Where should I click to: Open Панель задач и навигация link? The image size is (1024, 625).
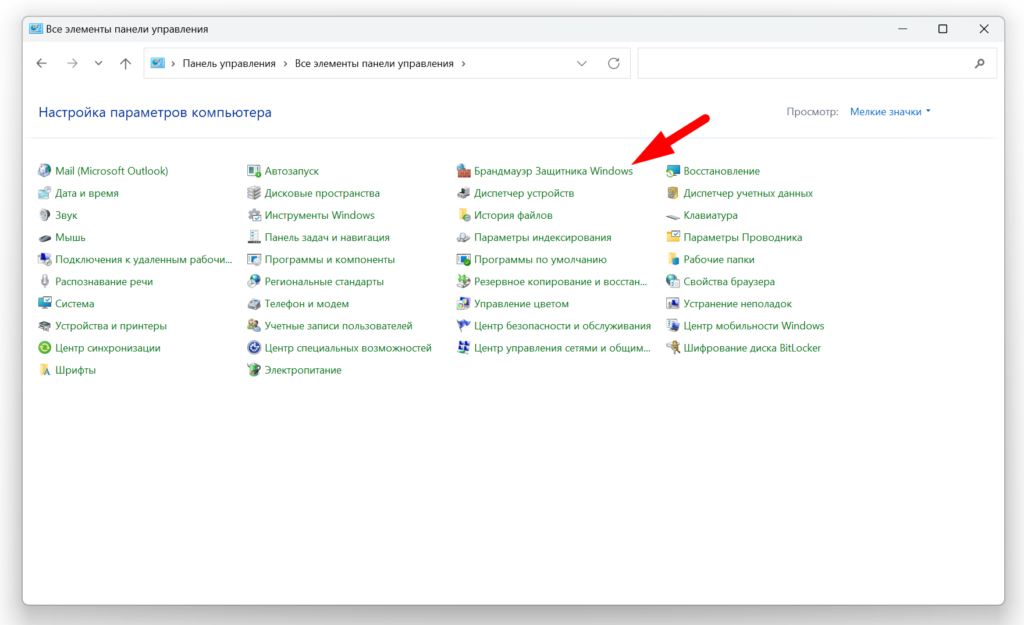tap(327, 238)
